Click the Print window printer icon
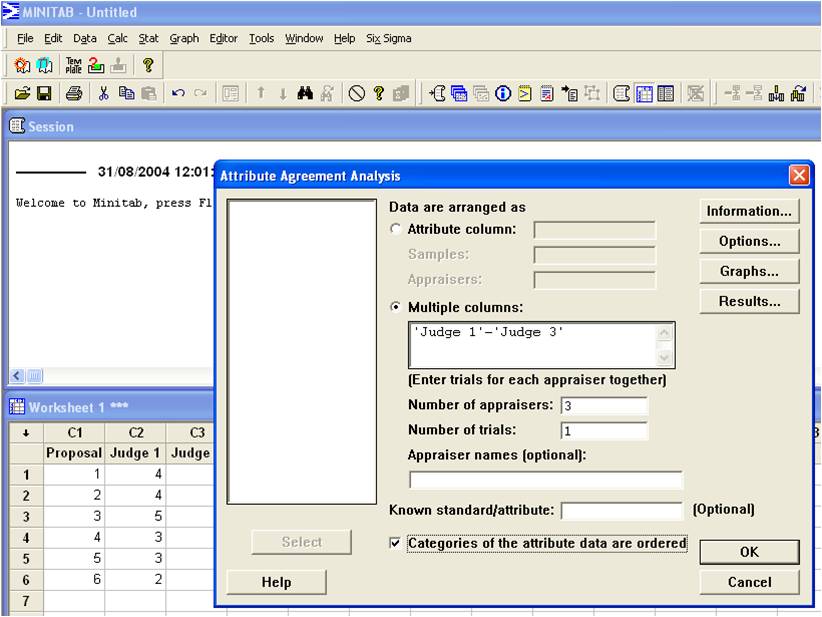 pyautogui.click(x=74, y=94)
